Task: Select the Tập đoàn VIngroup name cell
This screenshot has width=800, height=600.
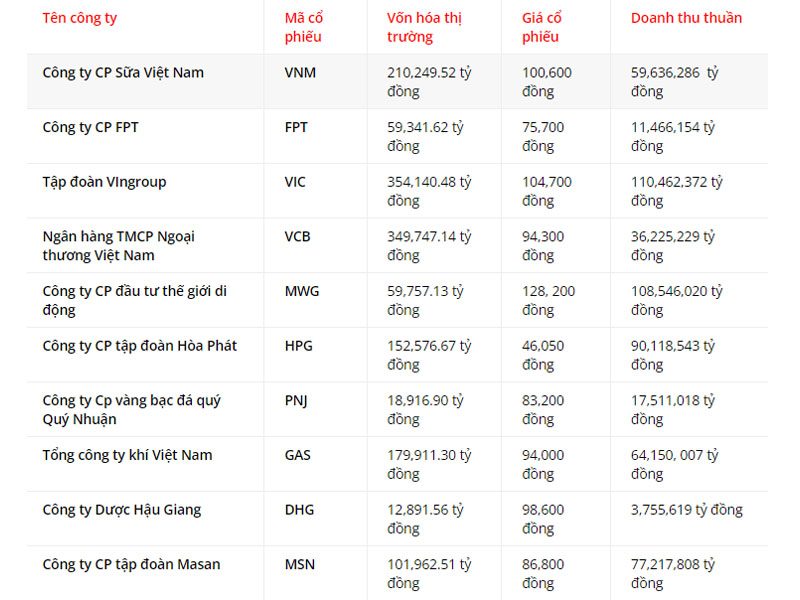Action: (x=104, y=182)
